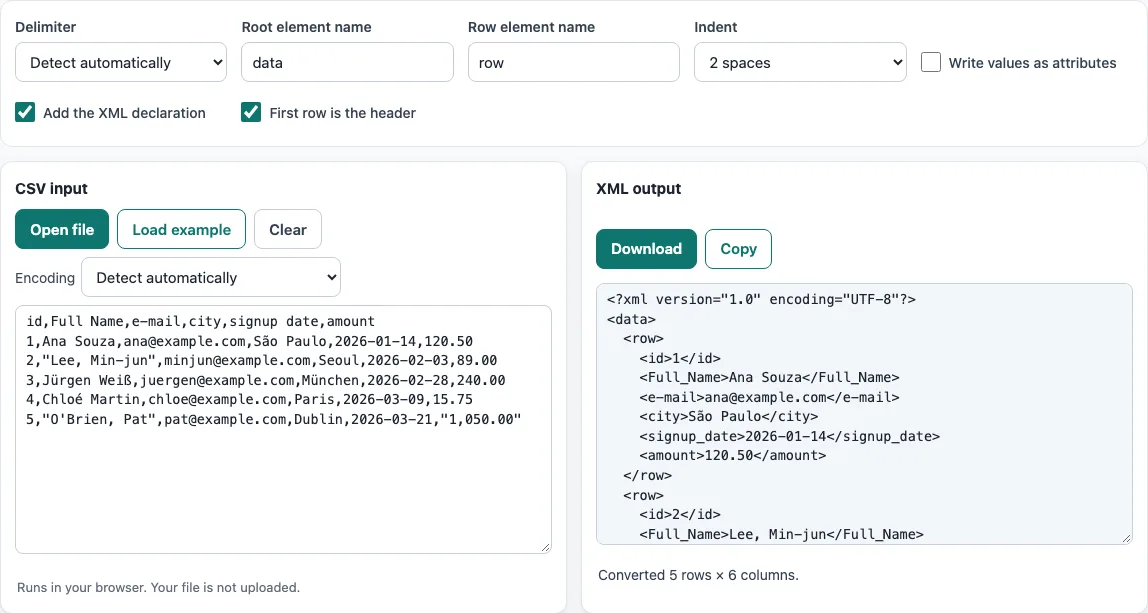Click the opening data tag in output
The image size is (1148, 613).
[x=631, y=319]
